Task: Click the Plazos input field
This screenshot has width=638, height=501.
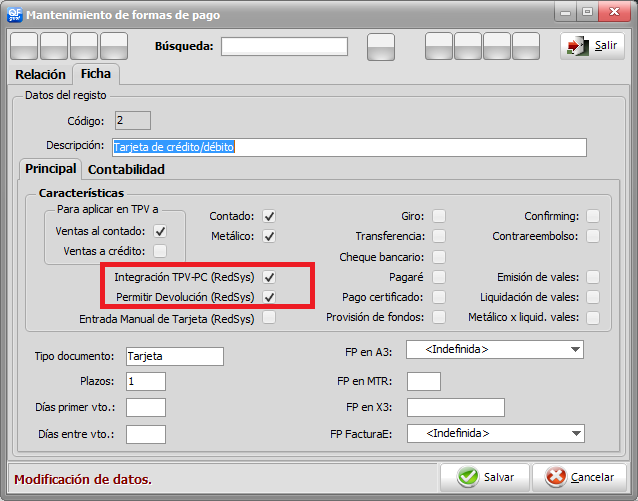Action: tap(146, 381)
